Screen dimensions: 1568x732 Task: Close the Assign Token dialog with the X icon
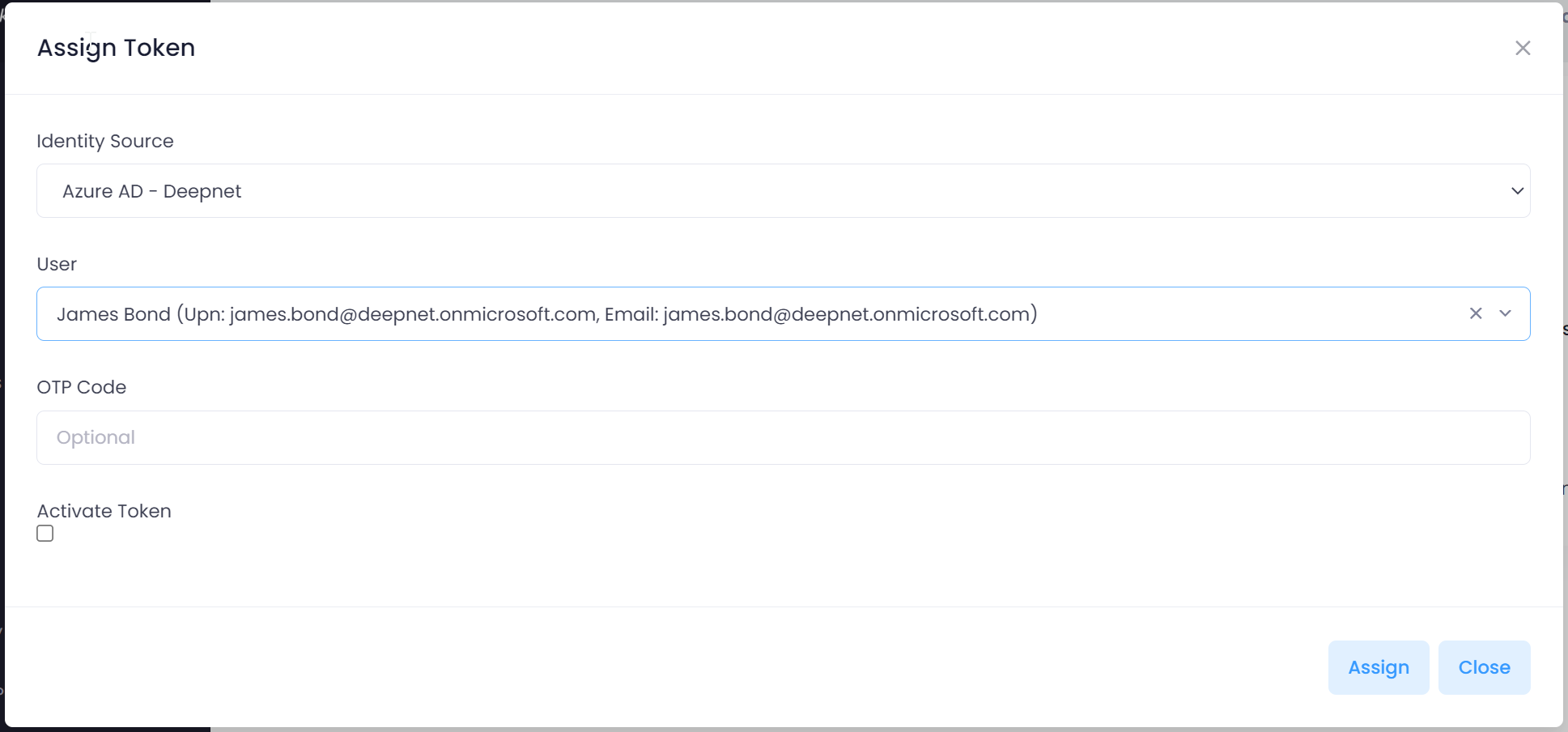click(x=1522, y=49)
